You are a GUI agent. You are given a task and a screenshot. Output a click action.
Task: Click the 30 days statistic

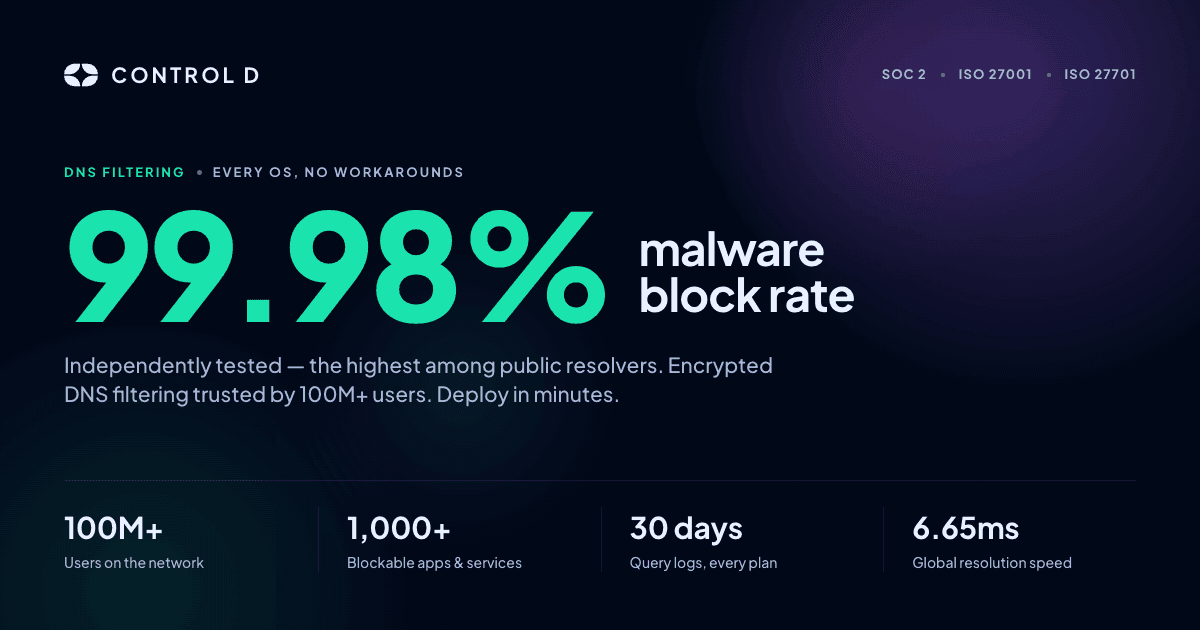tap(686, 528)
